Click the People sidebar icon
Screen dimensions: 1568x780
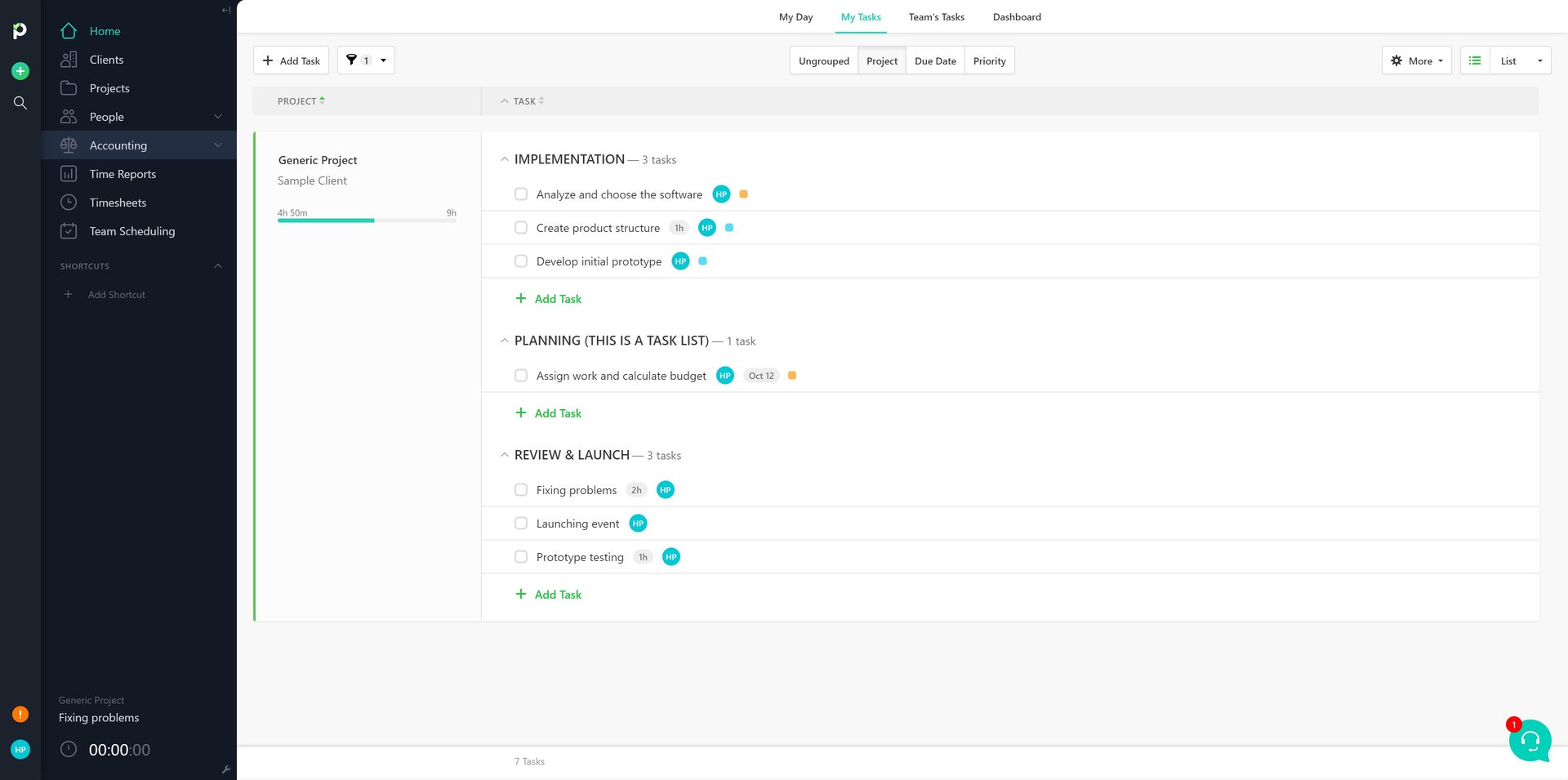[x=69, y=117]
